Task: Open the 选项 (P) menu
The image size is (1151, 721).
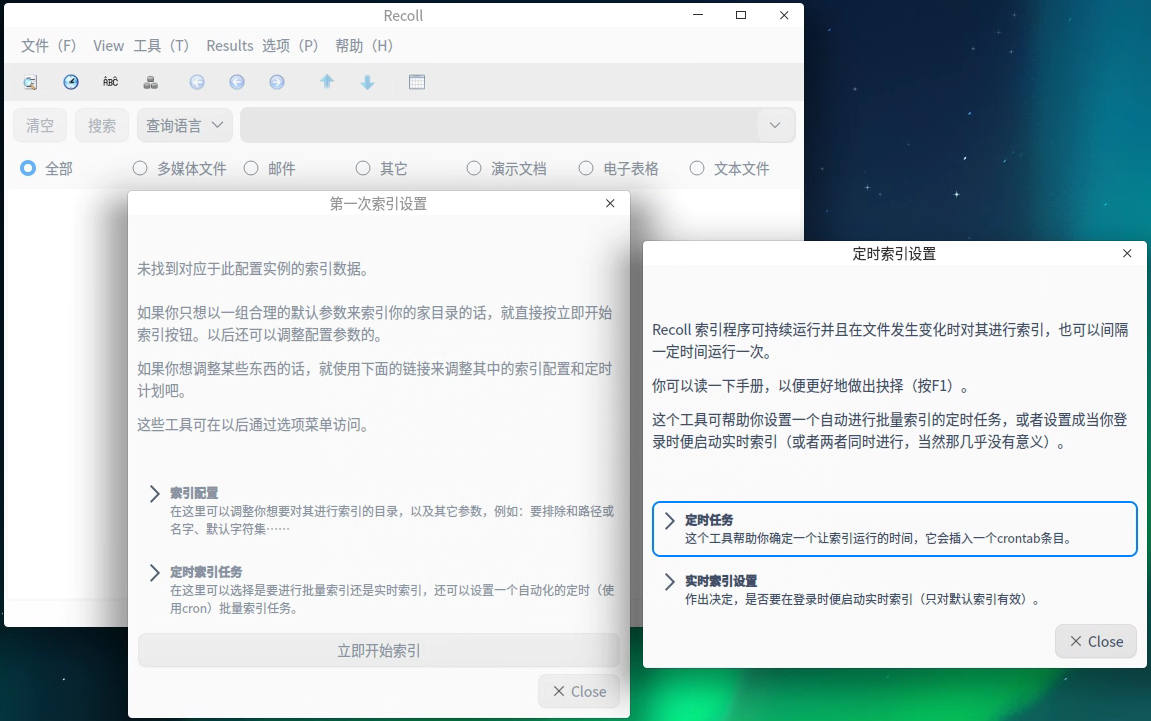Action: click(290, 46)
